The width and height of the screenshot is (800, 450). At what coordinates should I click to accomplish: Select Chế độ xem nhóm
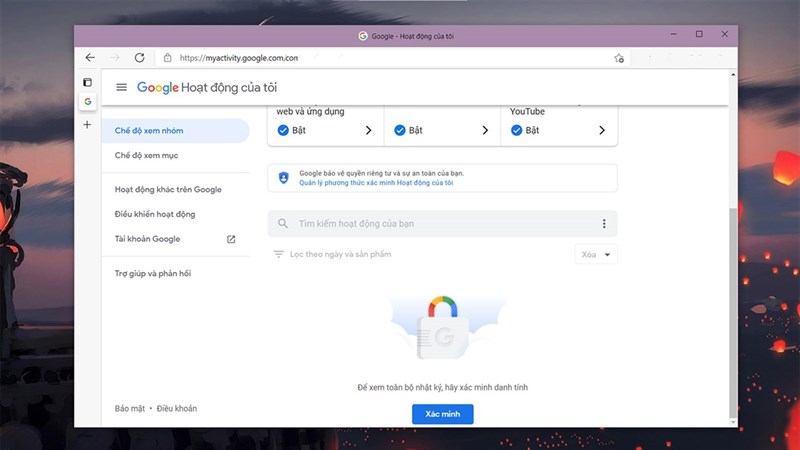tap(175, 131)
